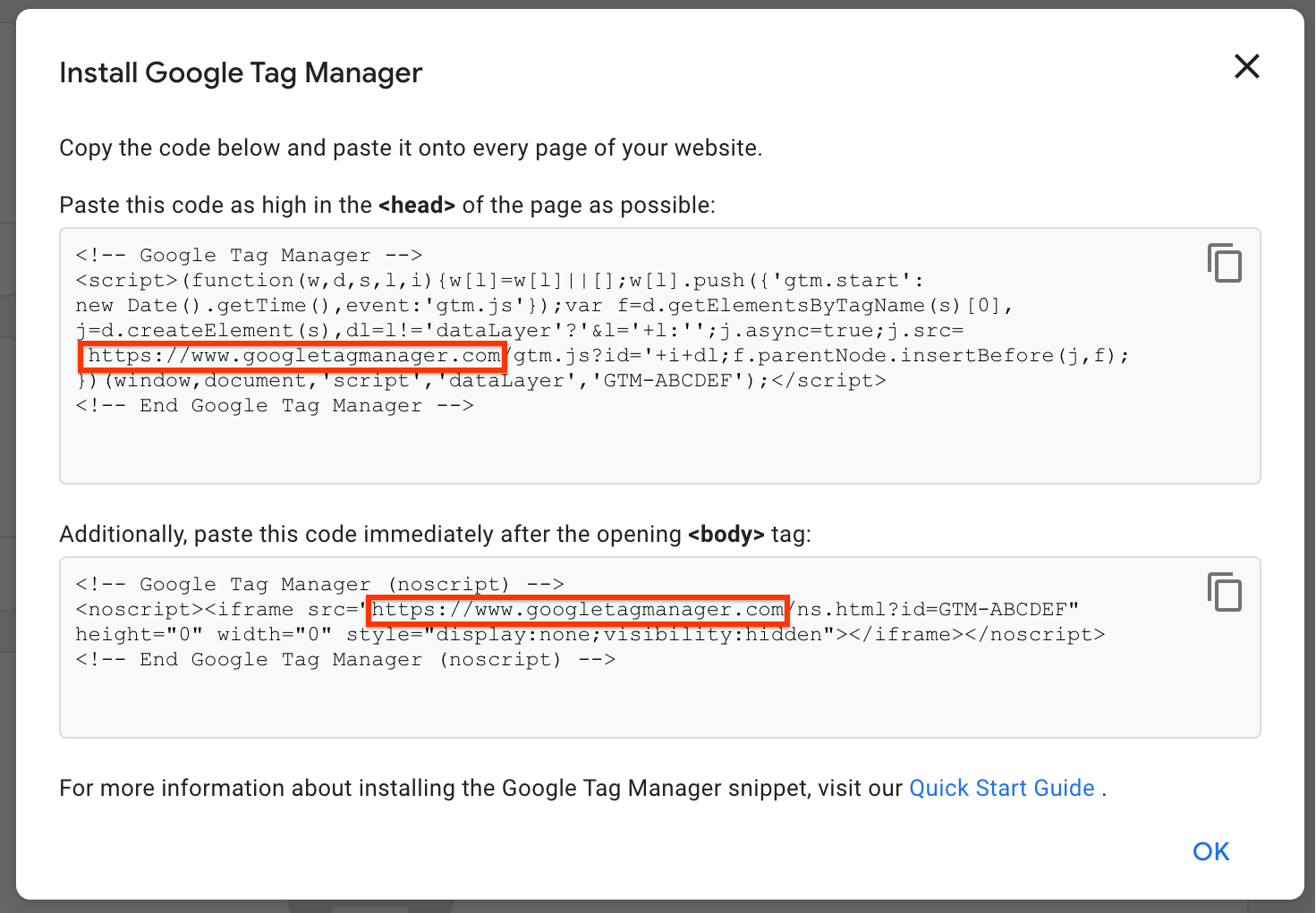The image size is (1316, 913).
Task: Click the close X icon of the dialog
Action: [1246, 66]
